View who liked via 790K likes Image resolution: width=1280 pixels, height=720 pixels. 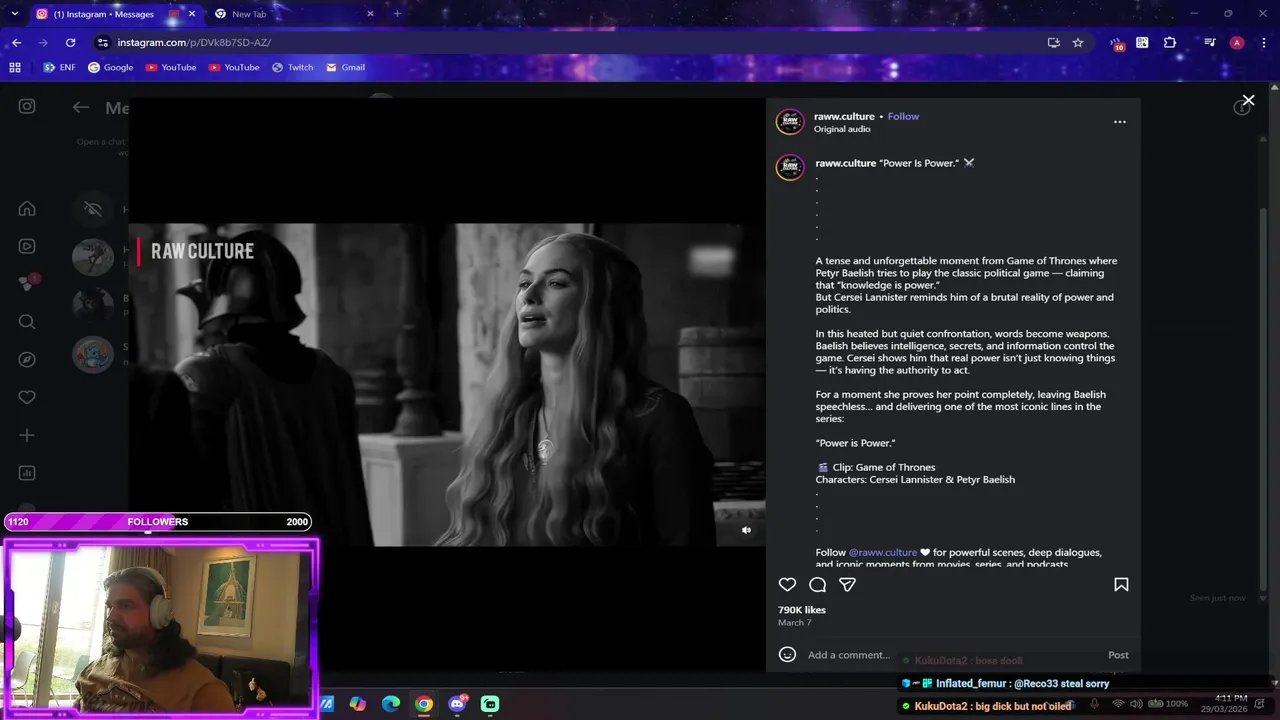click(x=802, y=610)
